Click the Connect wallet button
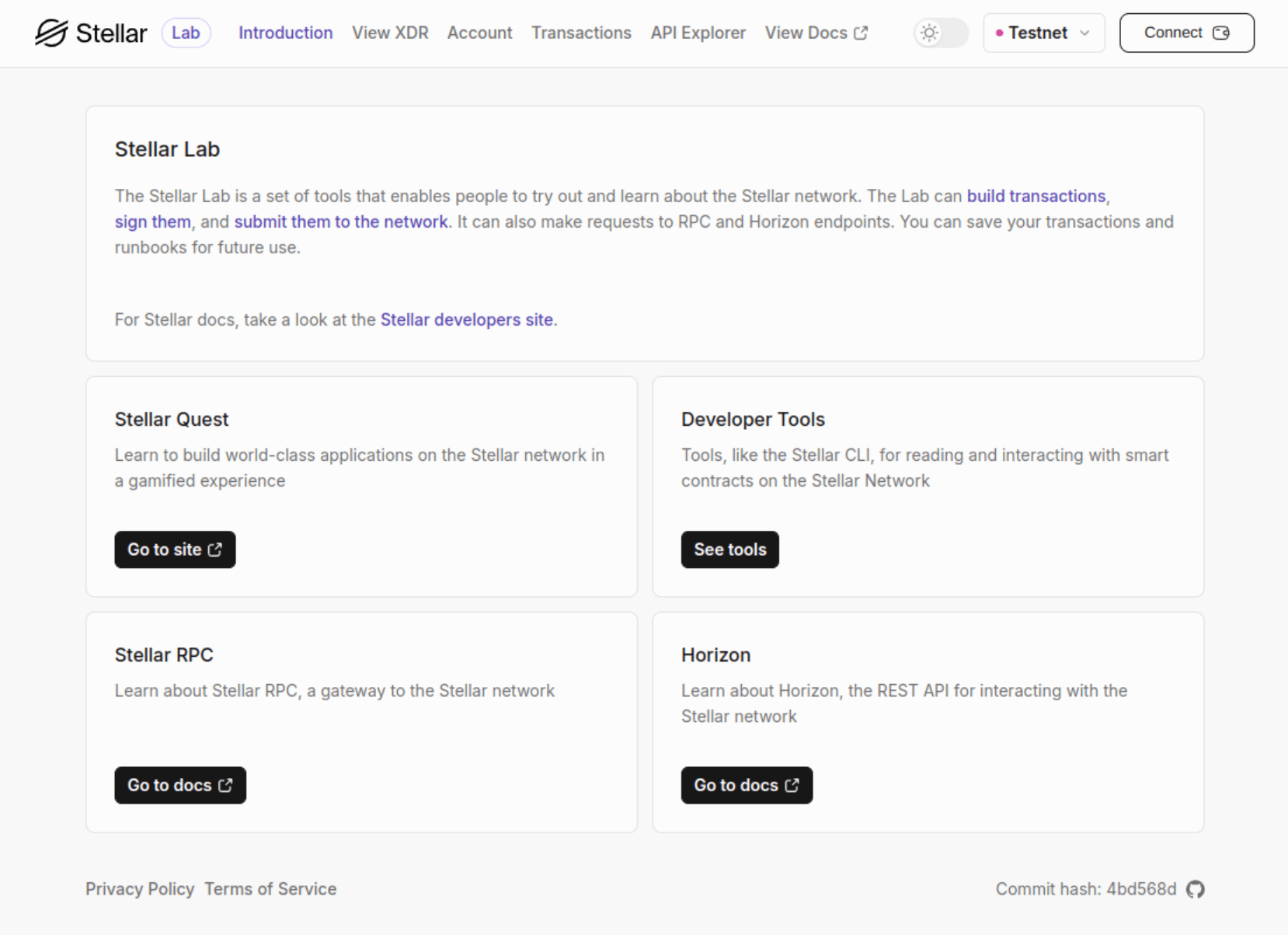Viewport: 1288px width, 935px height. coord(1186,33)
